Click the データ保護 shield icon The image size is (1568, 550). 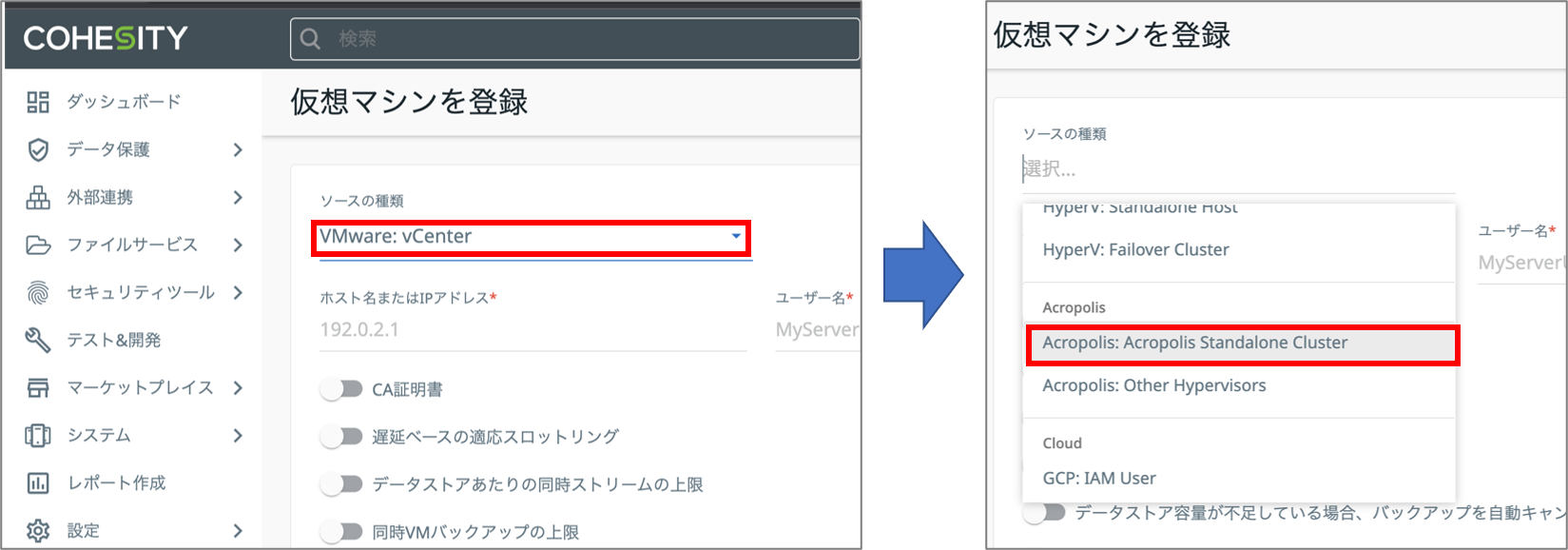(x=38, y=149)
